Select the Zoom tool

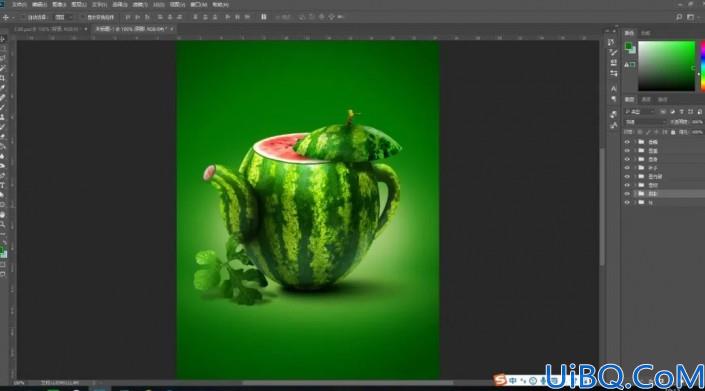coord(3,224)
